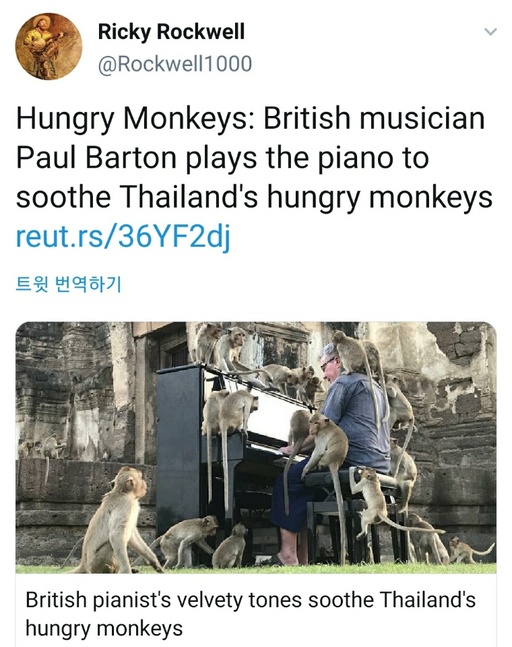Click the monkey climbing the piano stool
Image resolution: width=512 pixels, height=647 pixels.
pyautogui.click(x=373, y=503)
